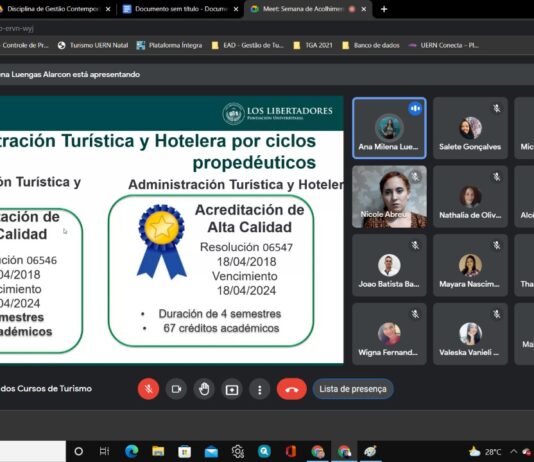534x462 pixels.
Task: Select Wigna Fernand... participant tile
Action: pyautogui.click(x=389, y=334)
